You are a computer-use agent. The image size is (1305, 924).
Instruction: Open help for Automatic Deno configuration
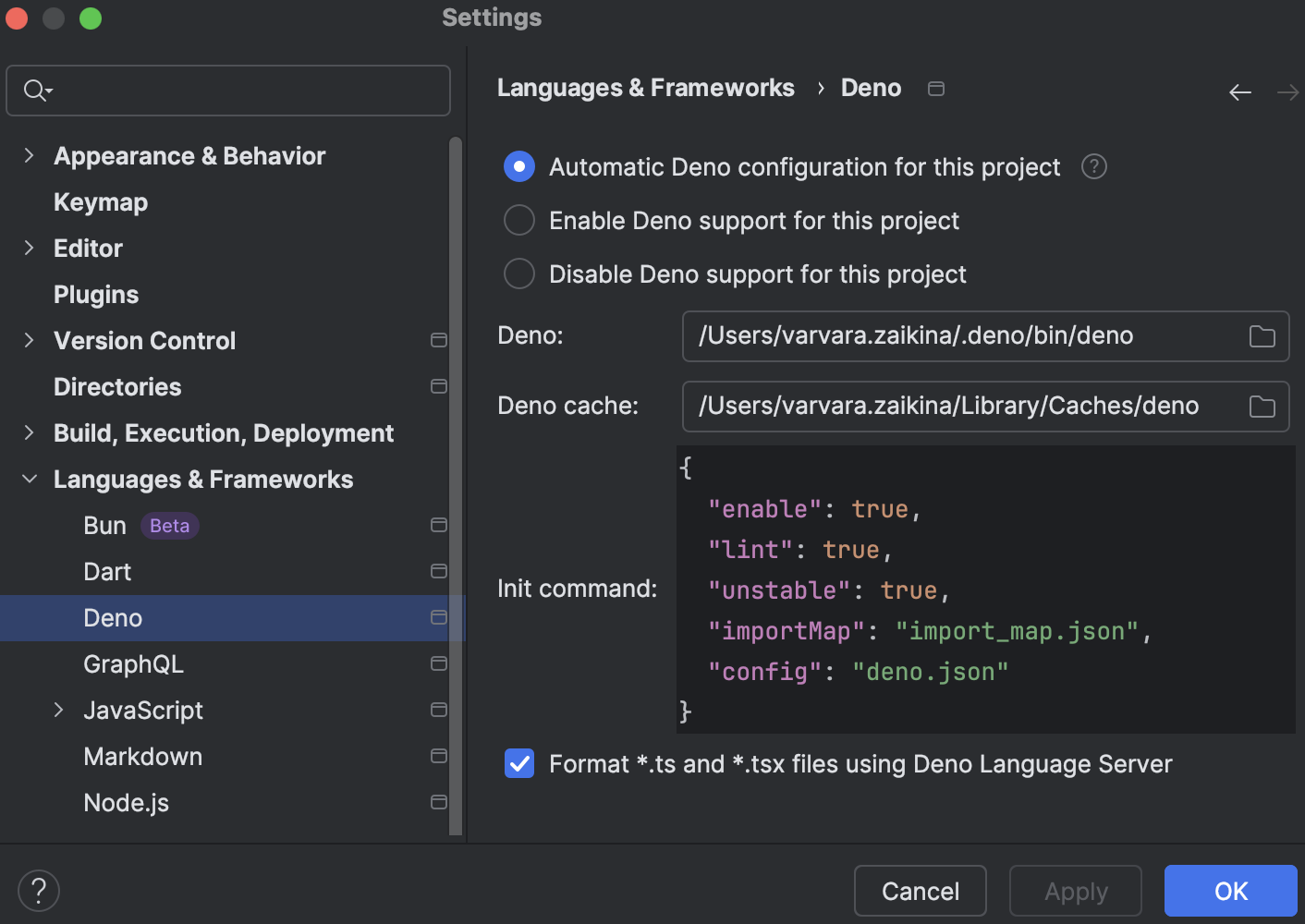click(1093, 166)
